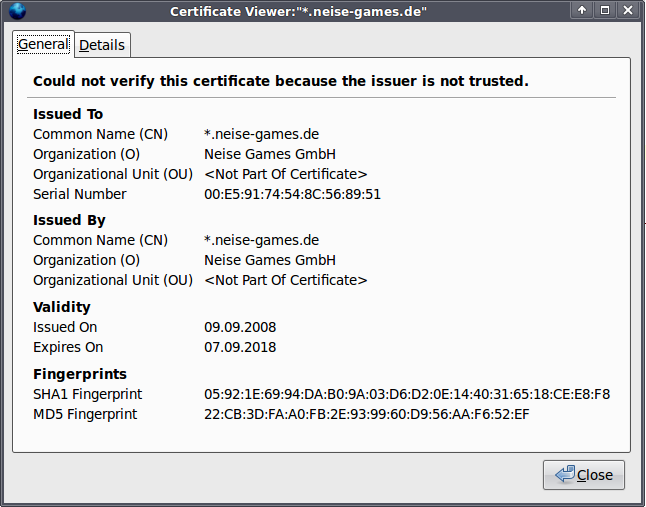Click issued date 09.09.2008
This screenshot has width=646, height=507.
pyautogui.click(x=240, y=327)
